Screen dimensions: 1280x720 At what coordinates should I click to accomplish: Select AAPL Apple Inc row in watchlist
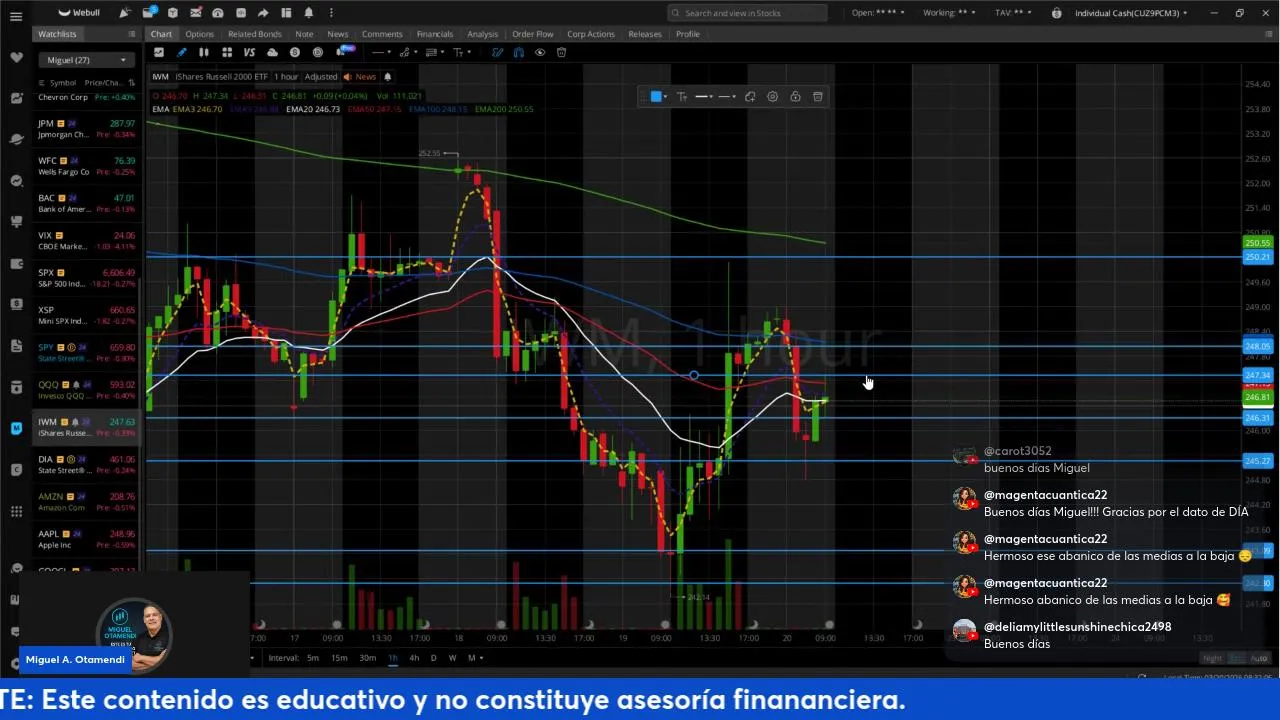click(87, 540)
